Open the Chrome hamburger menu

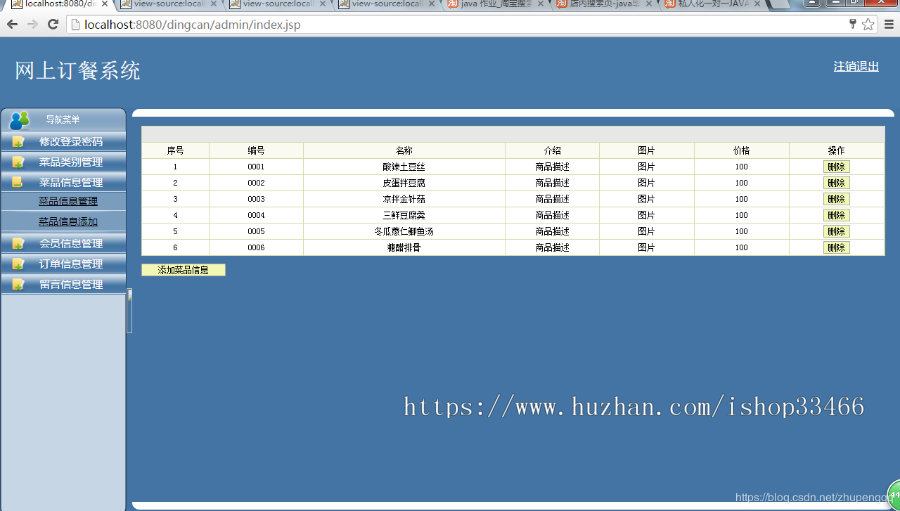(889, 24)
